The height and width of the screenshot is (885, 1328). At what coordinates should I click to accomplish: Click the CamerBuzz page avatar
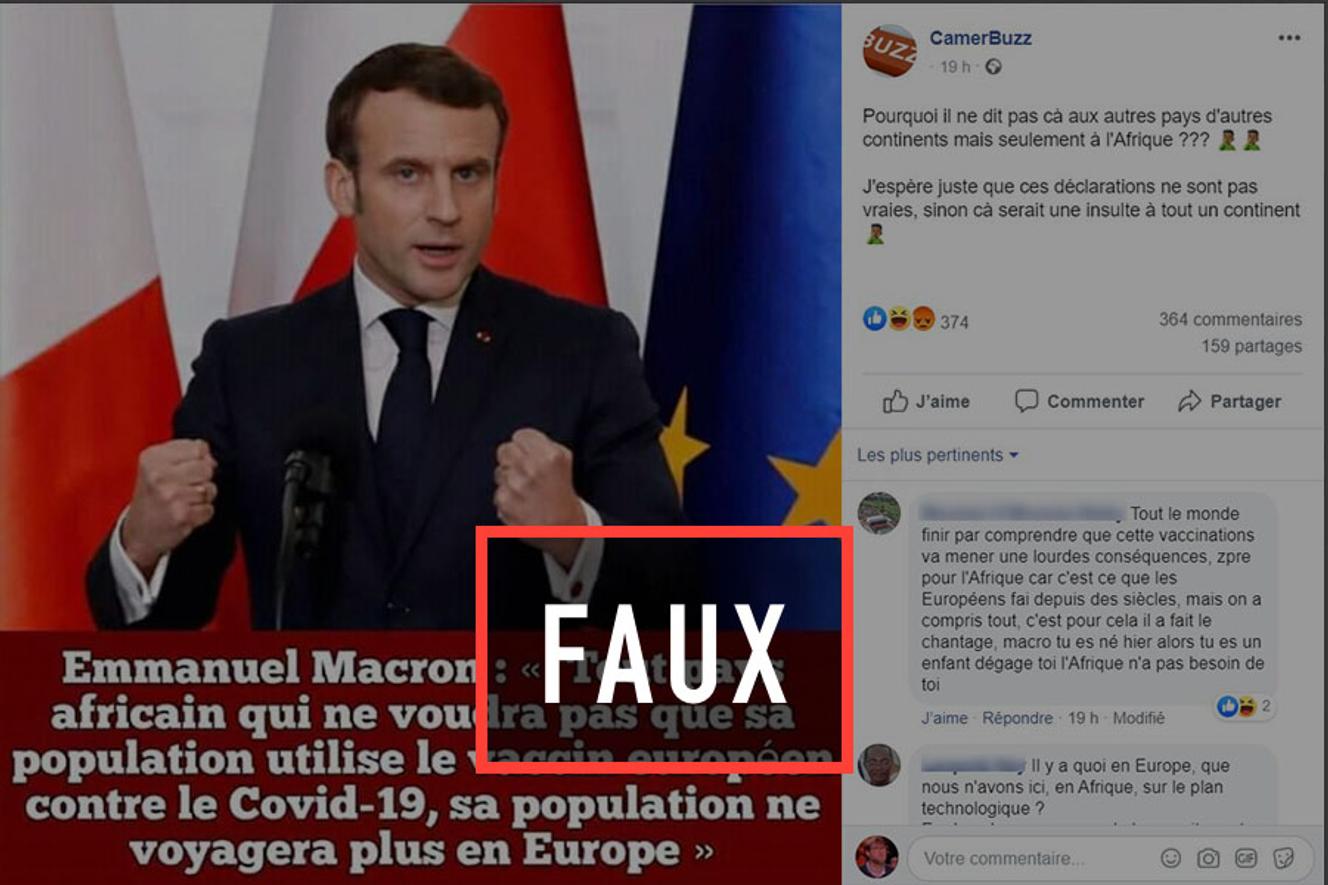tap(889, 51)
